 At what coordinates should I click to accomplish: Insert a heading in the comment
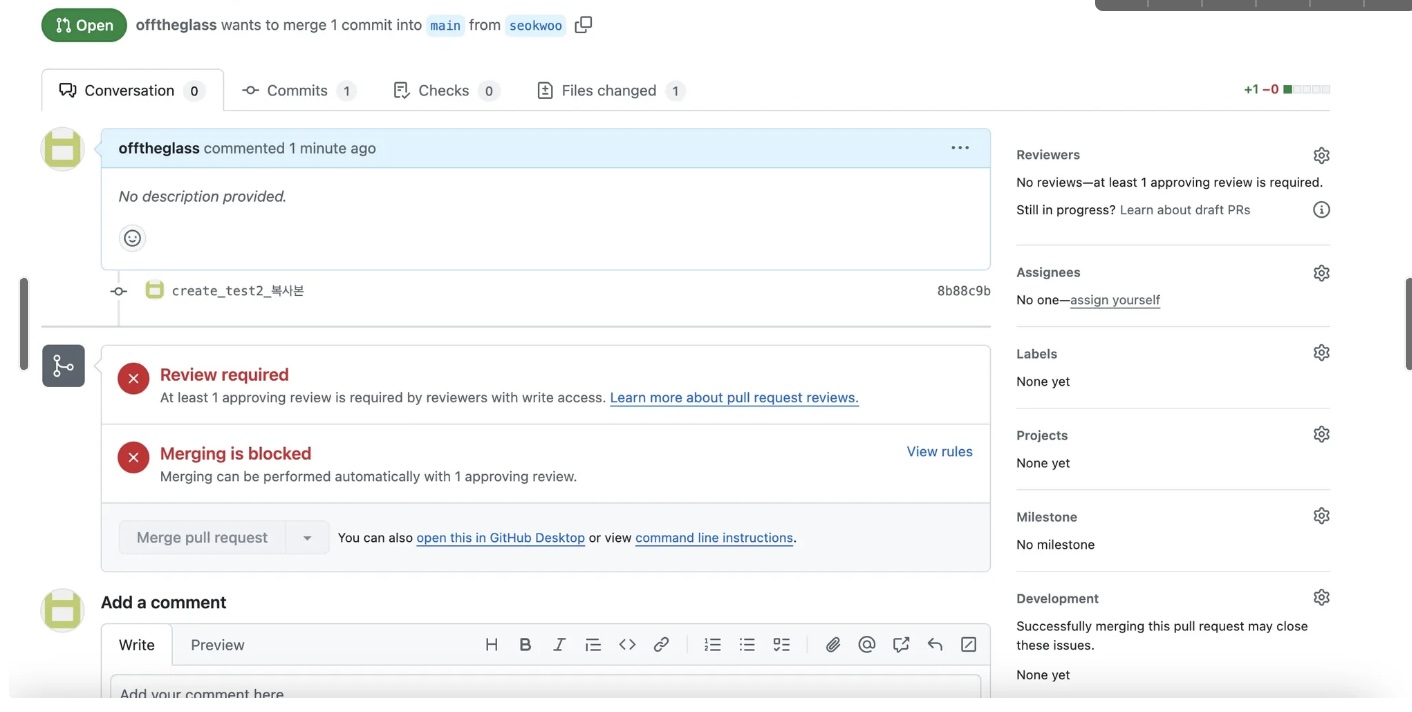pyautogui.click(x=491, y=645)
